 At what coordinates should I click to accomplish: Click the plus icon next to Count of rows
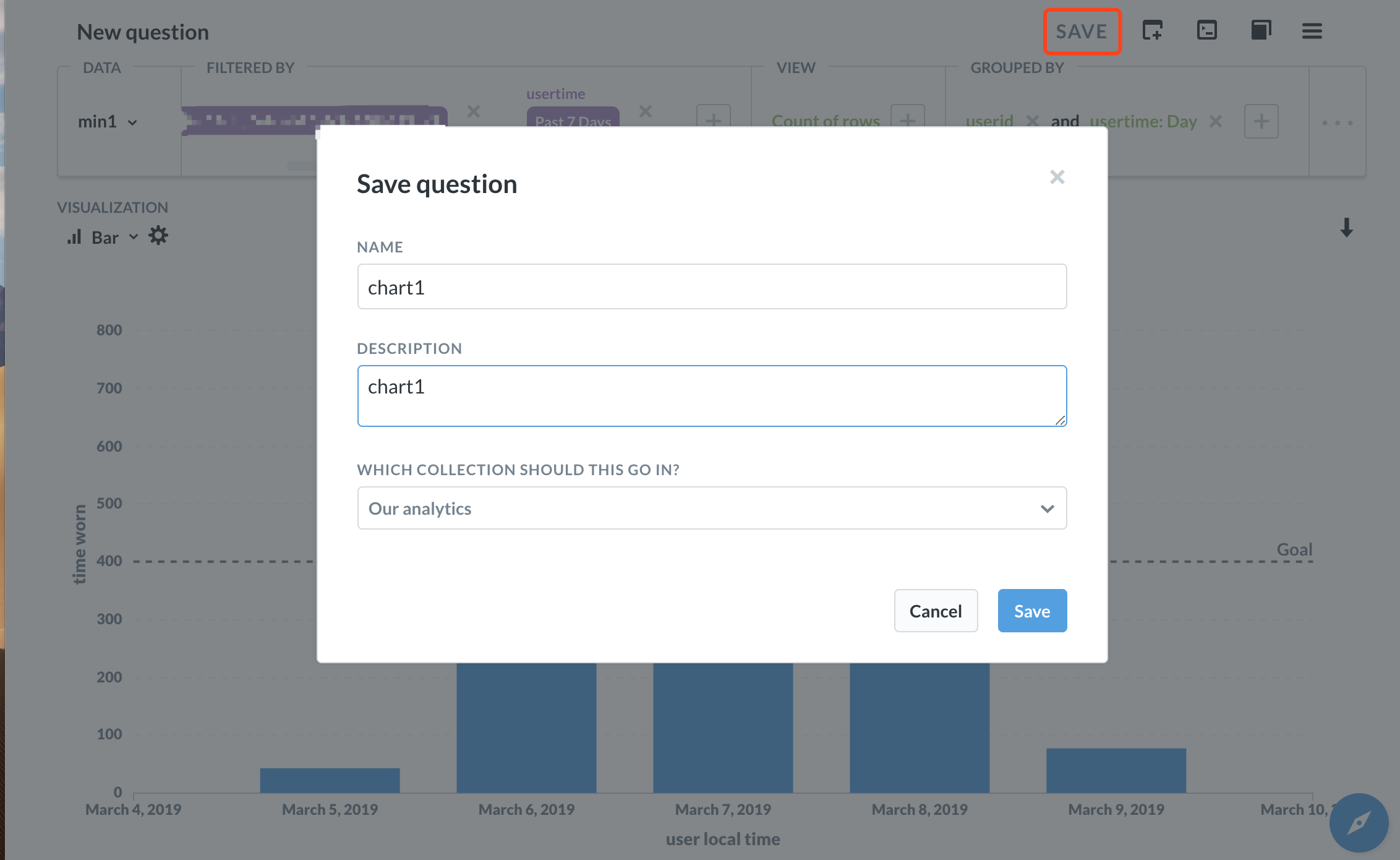pos(908,121)
